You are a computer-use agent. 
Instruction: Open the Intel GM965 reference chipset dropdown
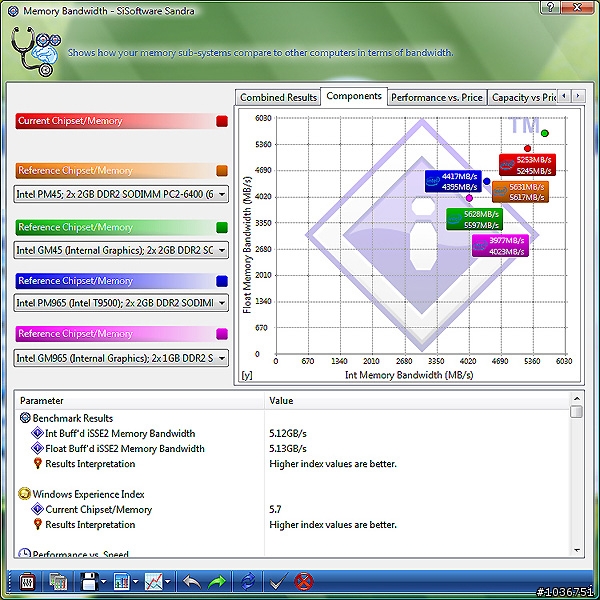coord(121,358)
